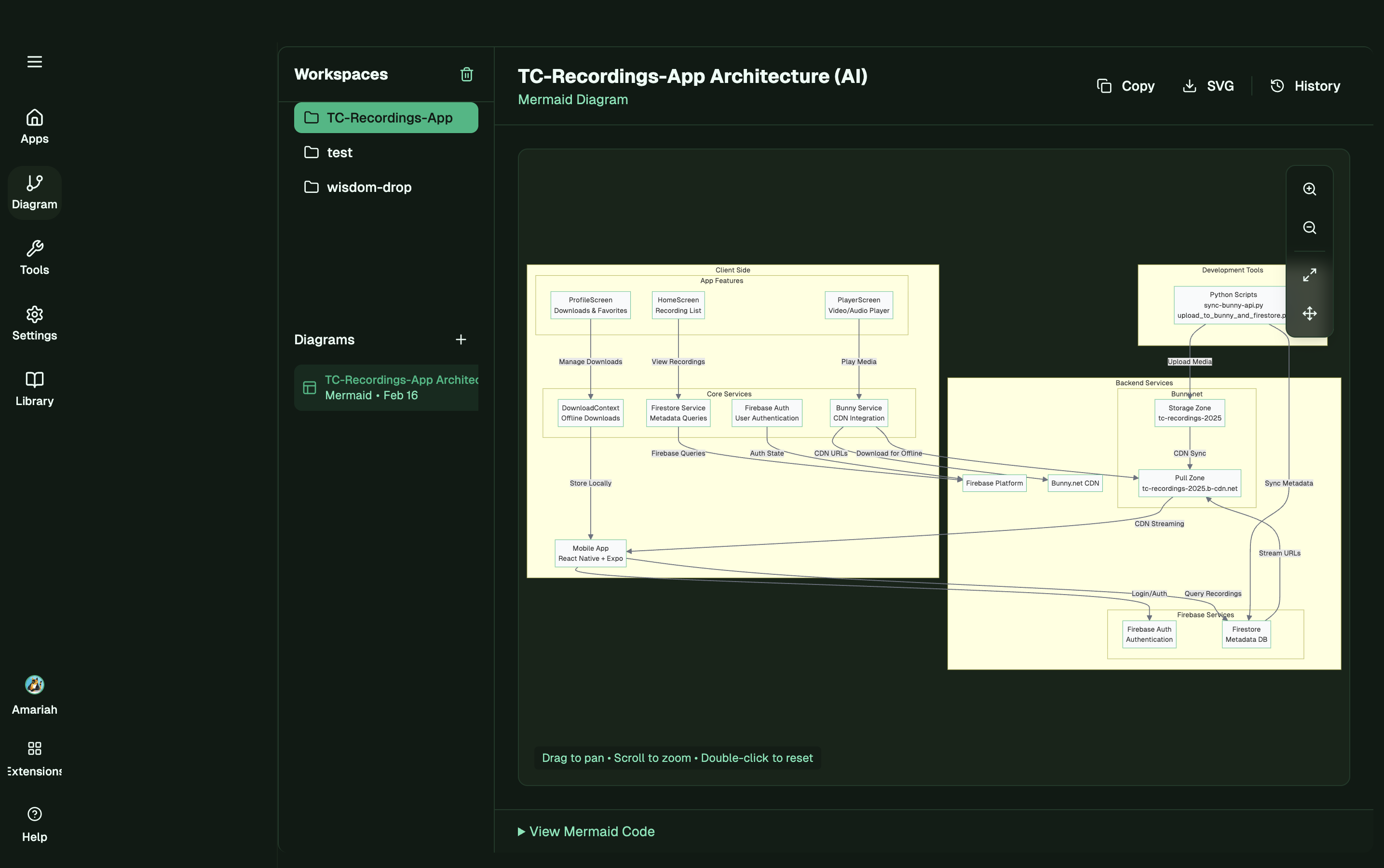This screenshot has width=1384, height=868.
Task: Open the diagram History
Action: [1305, 86]
